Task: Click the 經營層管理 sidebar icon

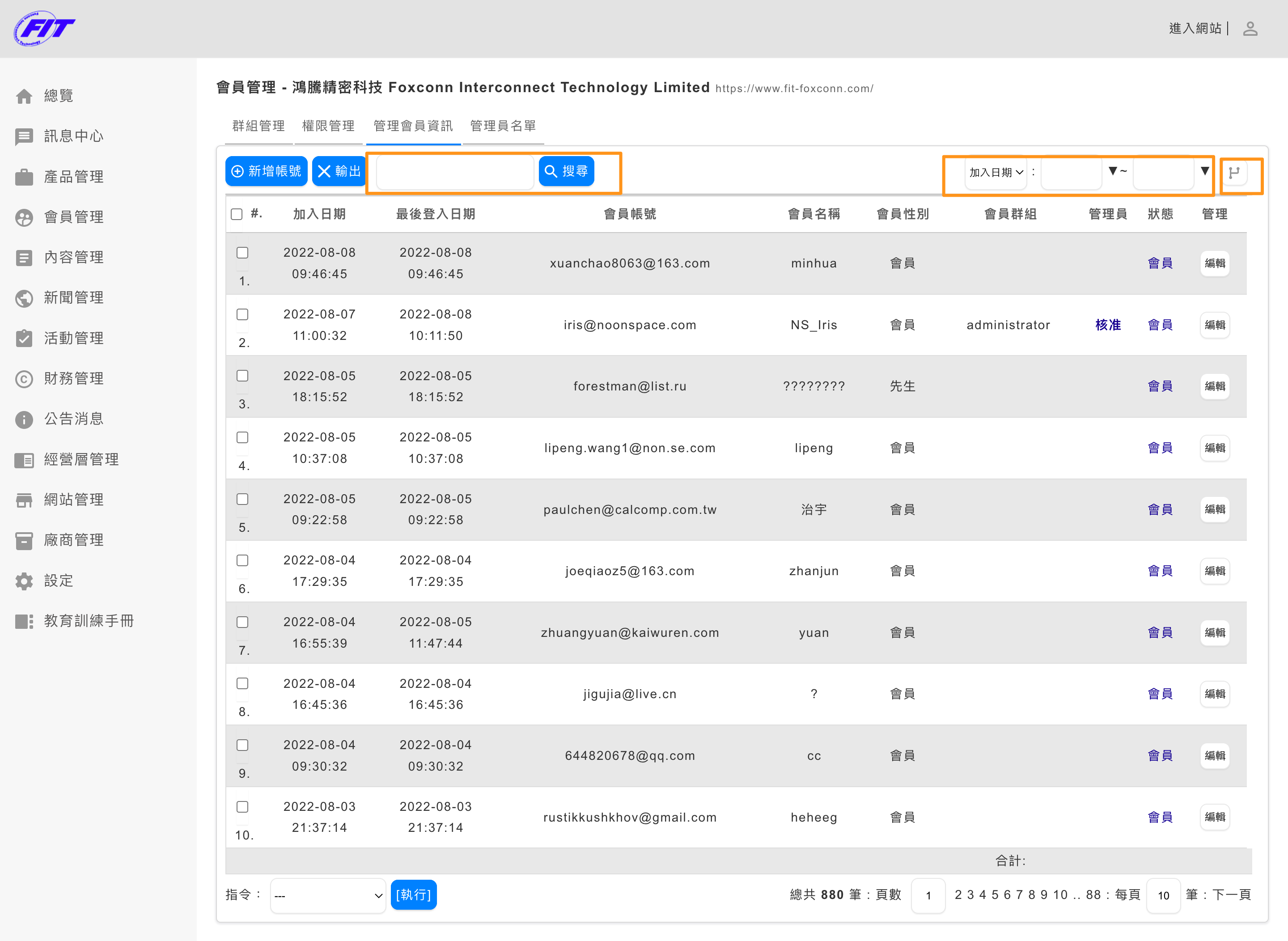Action: pos(24,460)
